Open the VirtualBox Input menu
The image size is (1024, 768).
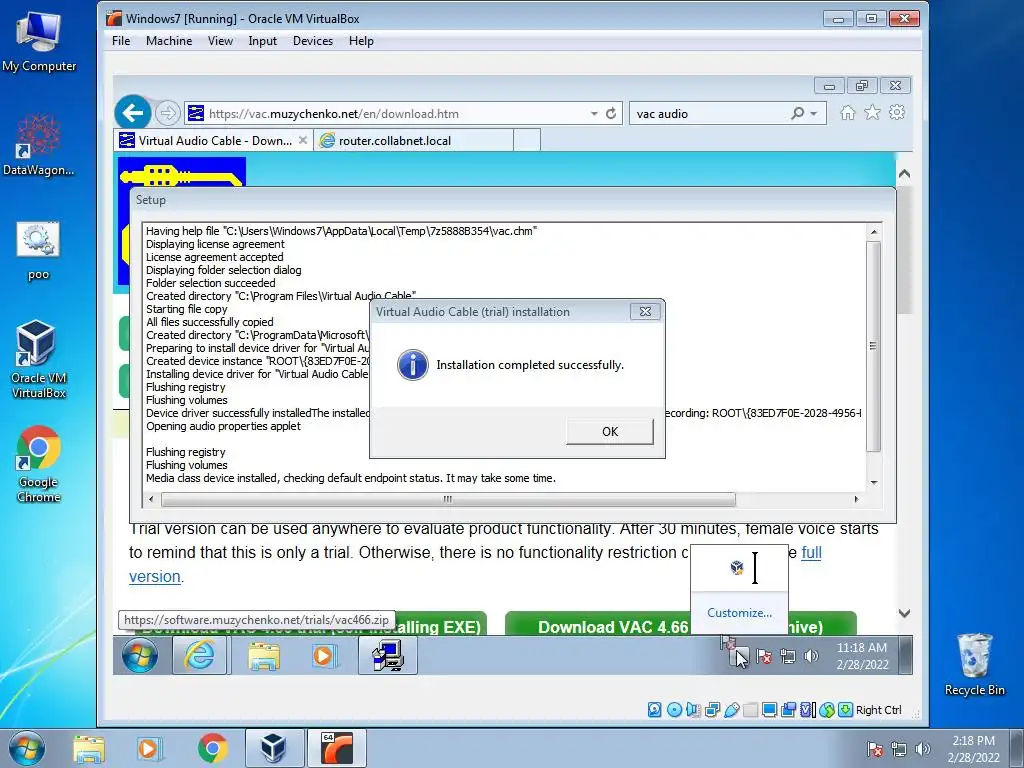263,41
